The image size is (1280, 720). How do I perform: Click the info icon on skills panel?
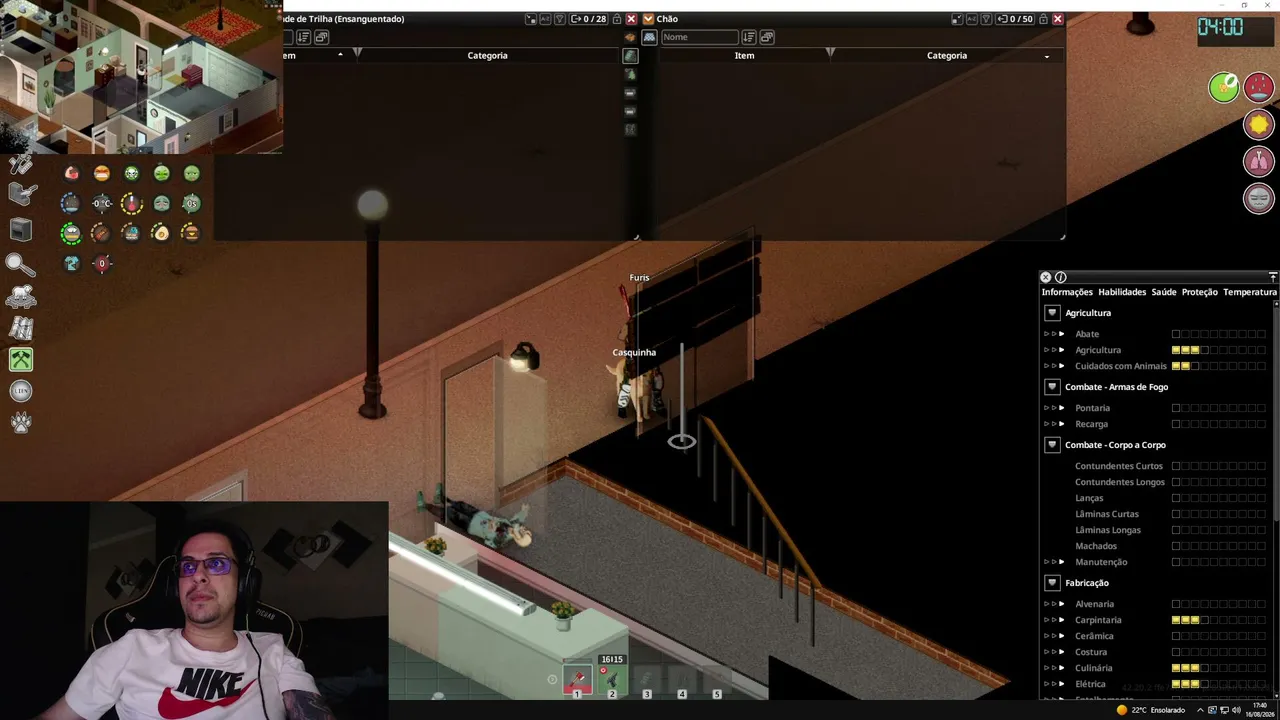(x=1061, y=277)
